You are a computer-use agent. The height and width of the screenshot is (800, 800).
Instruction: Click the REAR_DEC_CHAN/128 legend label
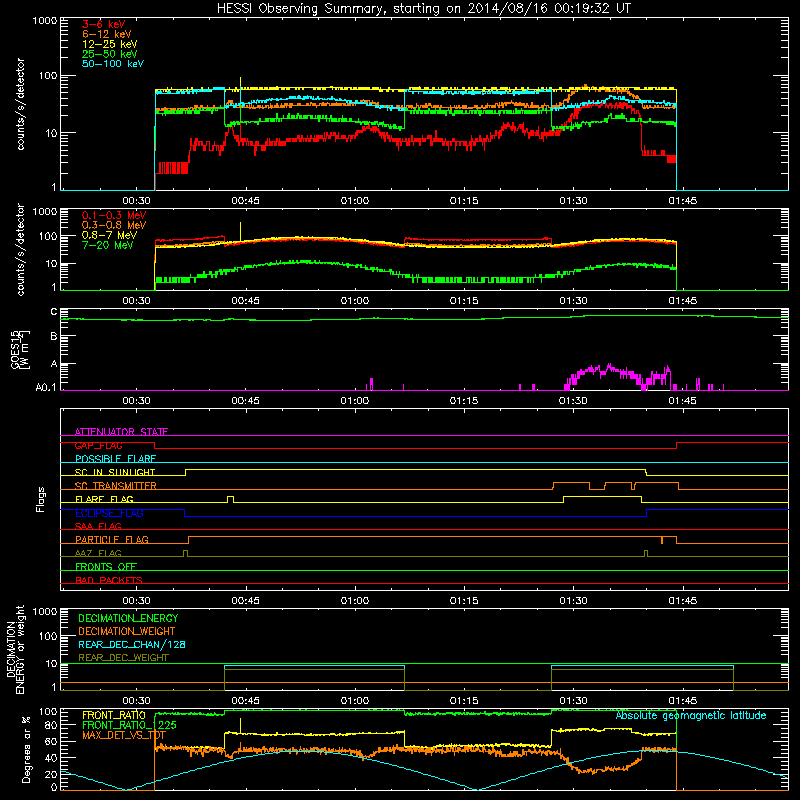(132, 644)
